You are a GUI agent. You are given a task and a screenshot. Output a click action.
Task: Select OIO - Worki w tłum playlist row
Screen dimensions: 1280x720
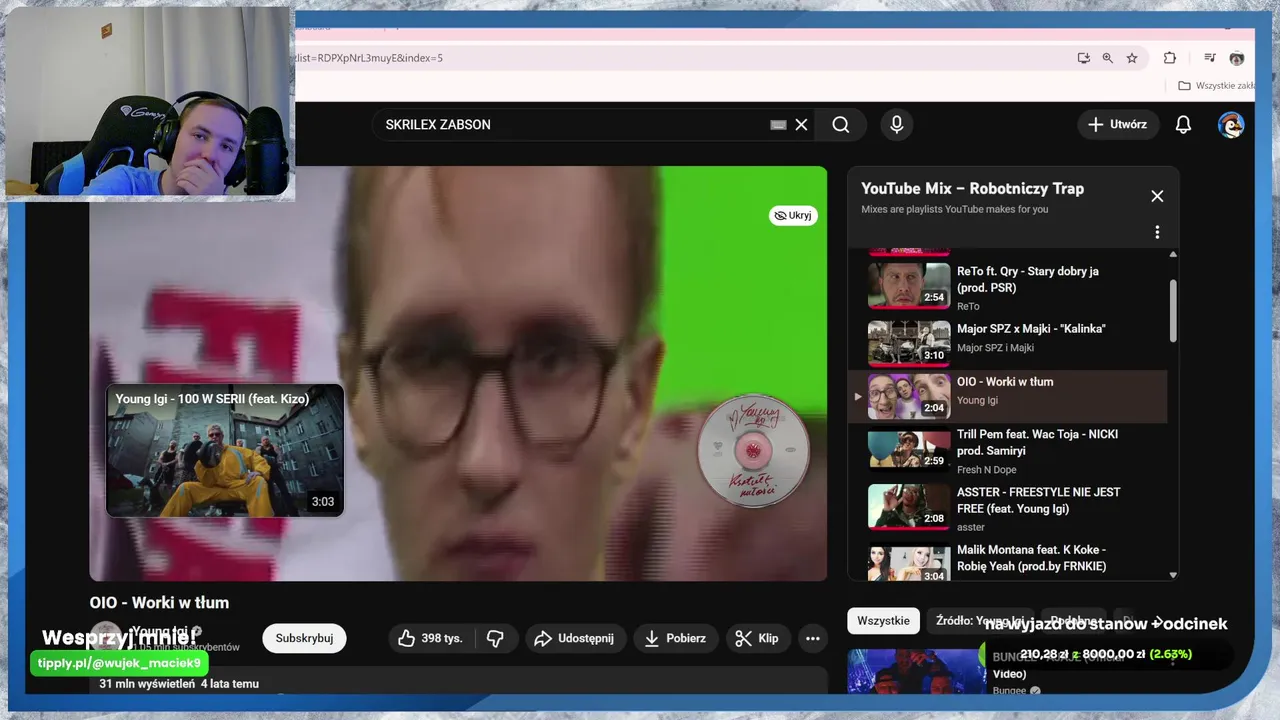(x=1008, y=397)
